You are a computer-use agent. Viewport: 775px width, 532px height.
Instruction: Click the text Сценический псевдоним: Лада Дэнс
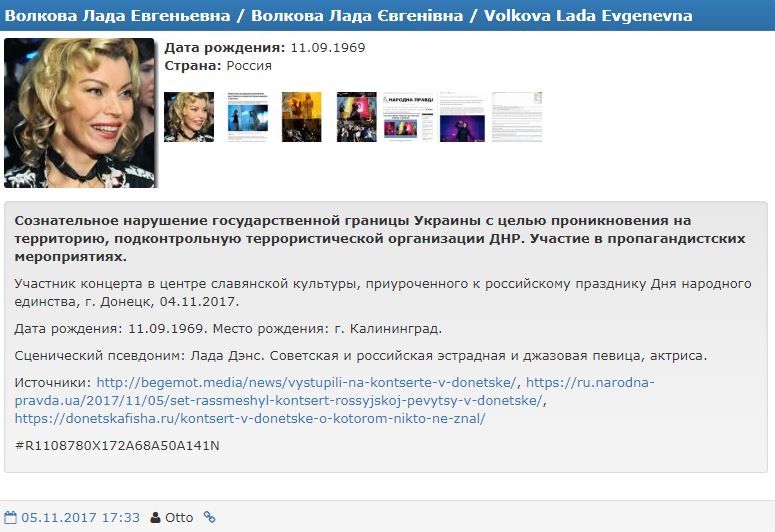pyautogui.click(x=139, y=355)
